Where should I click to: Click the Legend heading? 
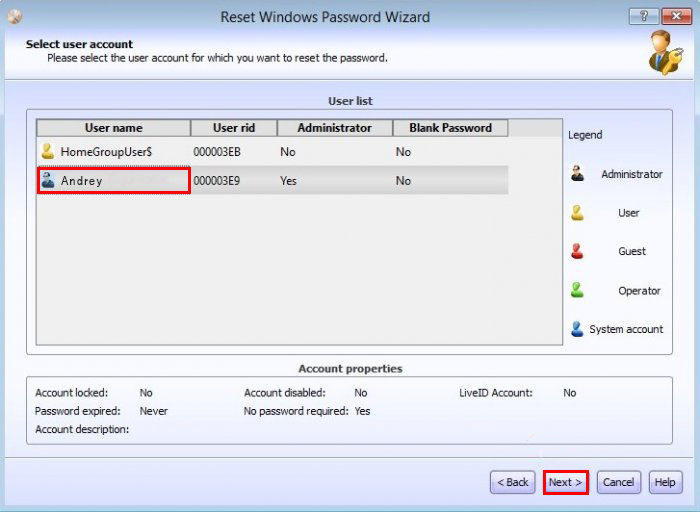tap(585, 135)
